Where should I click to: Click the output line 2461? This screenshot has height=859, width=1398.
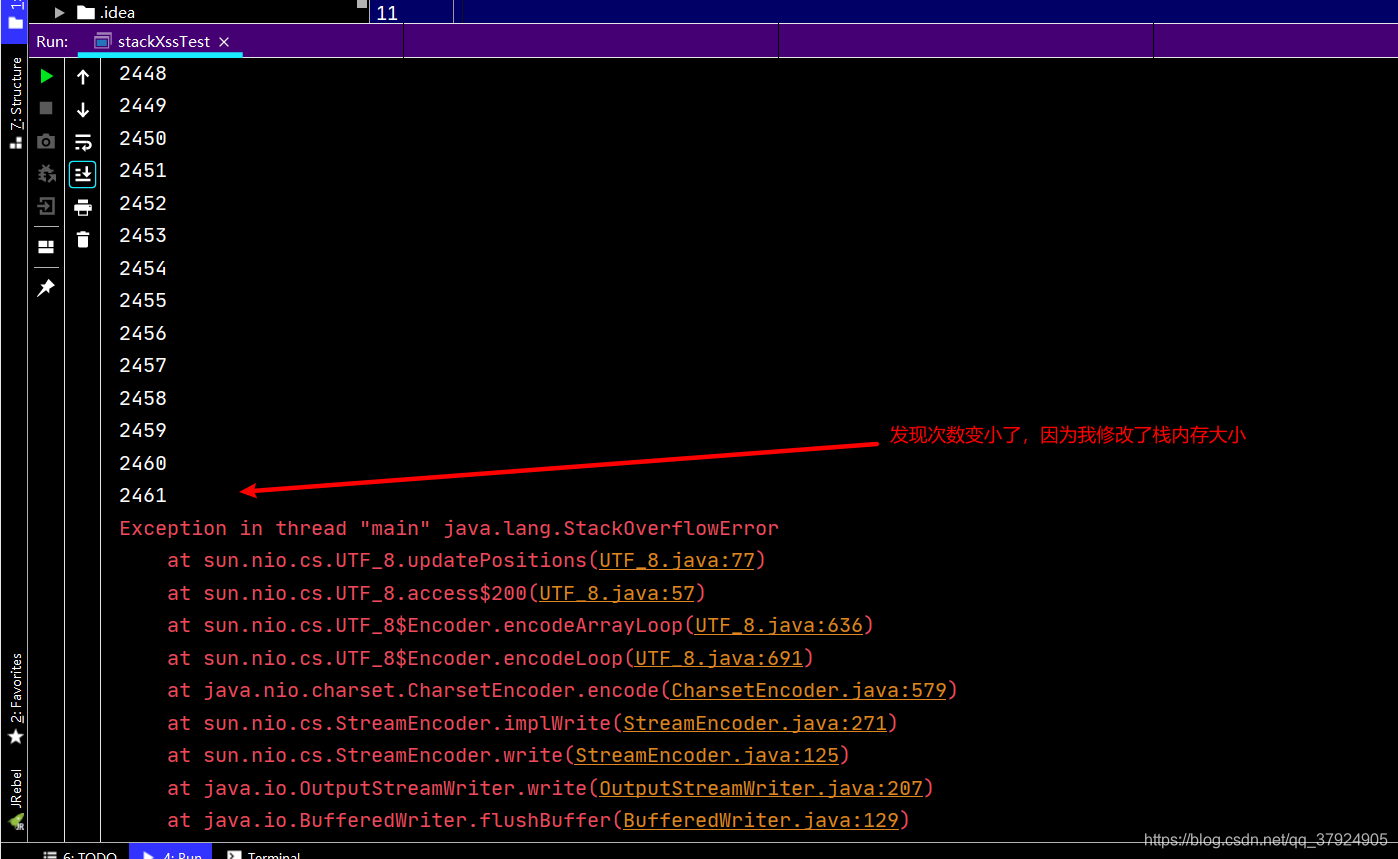pos(143,495)
